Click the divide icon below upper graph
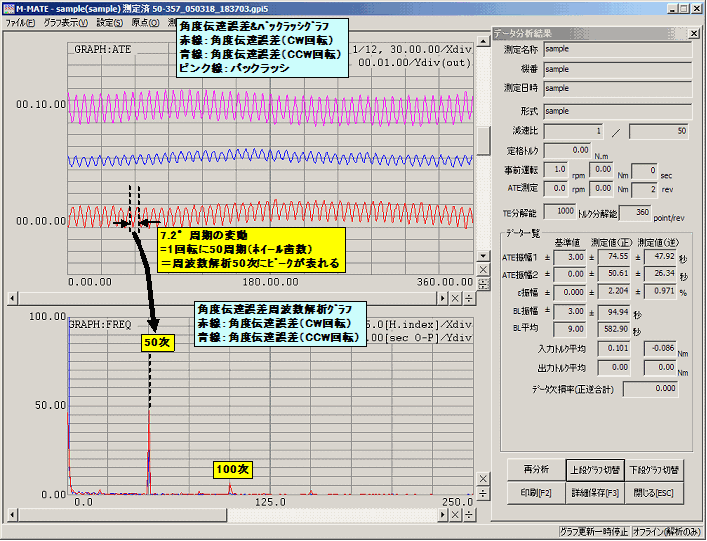Screen dimensions: 707x541 [470, 298]
